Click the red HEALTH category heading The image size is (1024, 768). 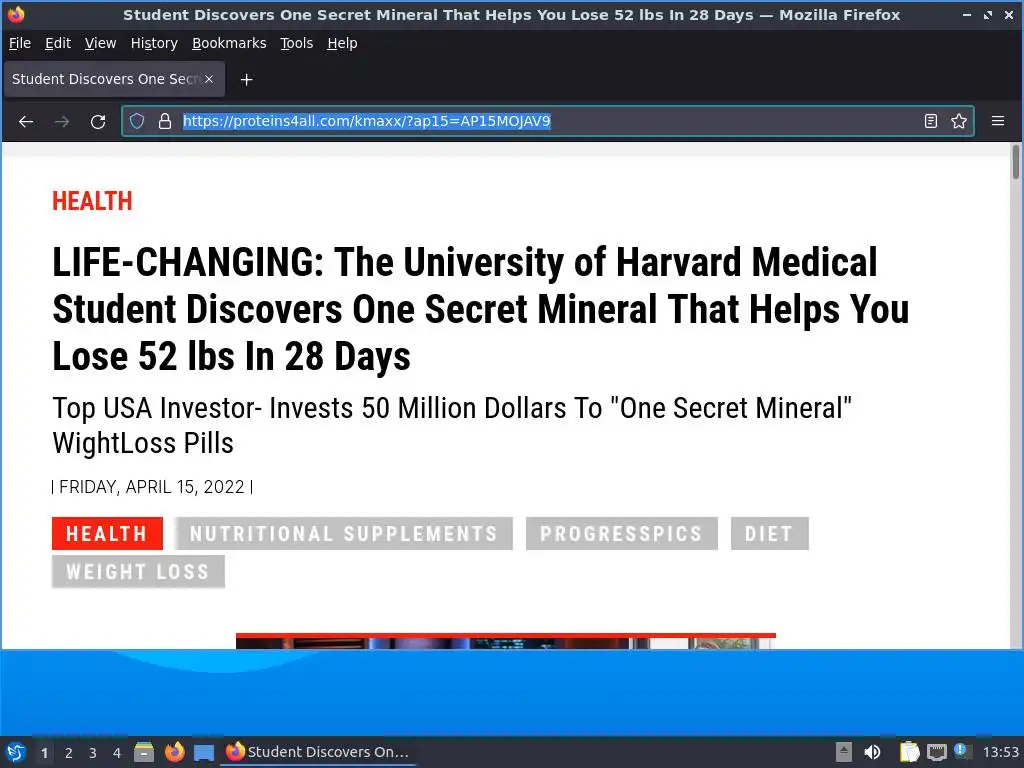point(92,201)
